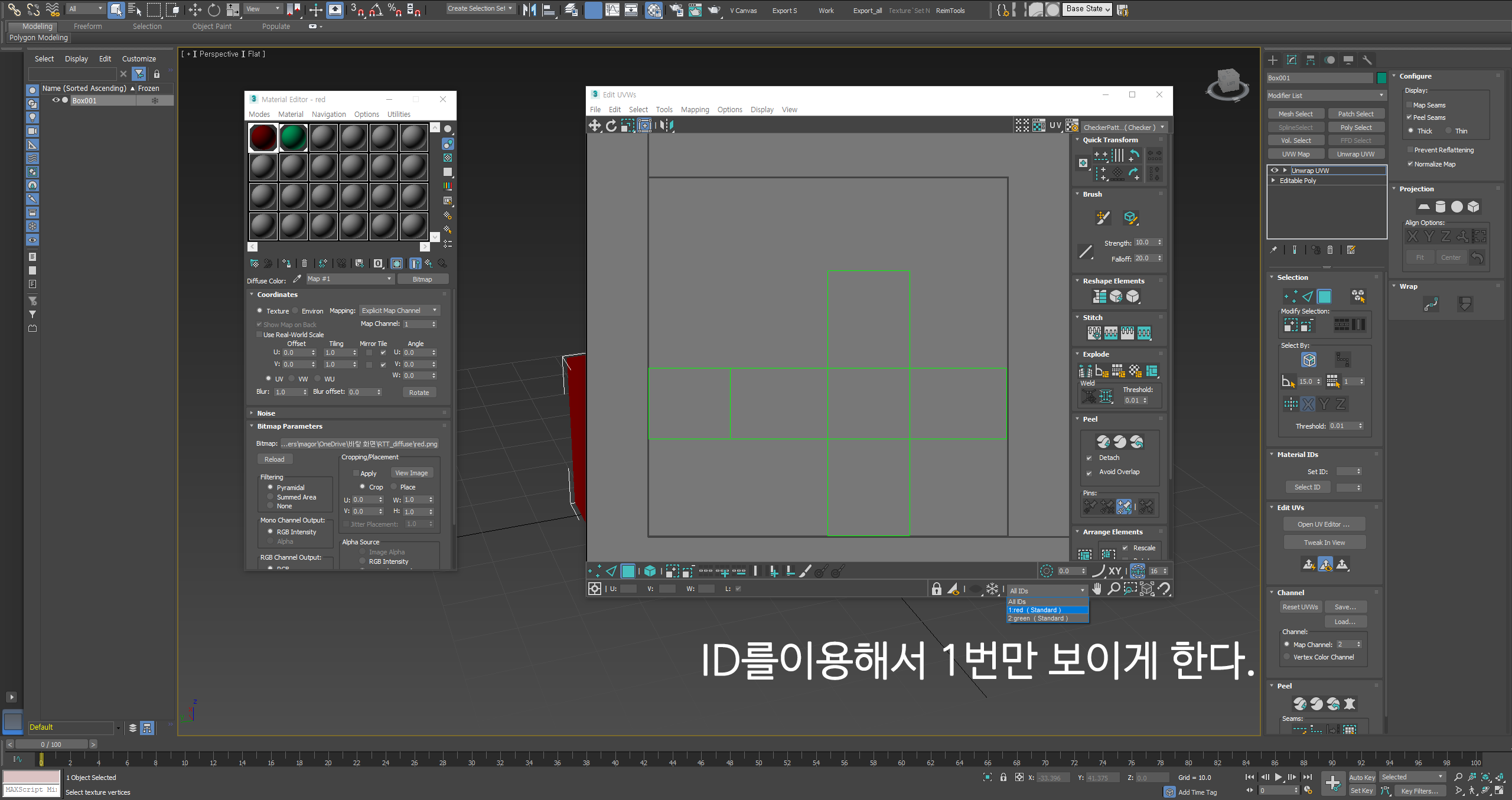Toggle the Map Seams checkbox

[x=1409, y=105]
